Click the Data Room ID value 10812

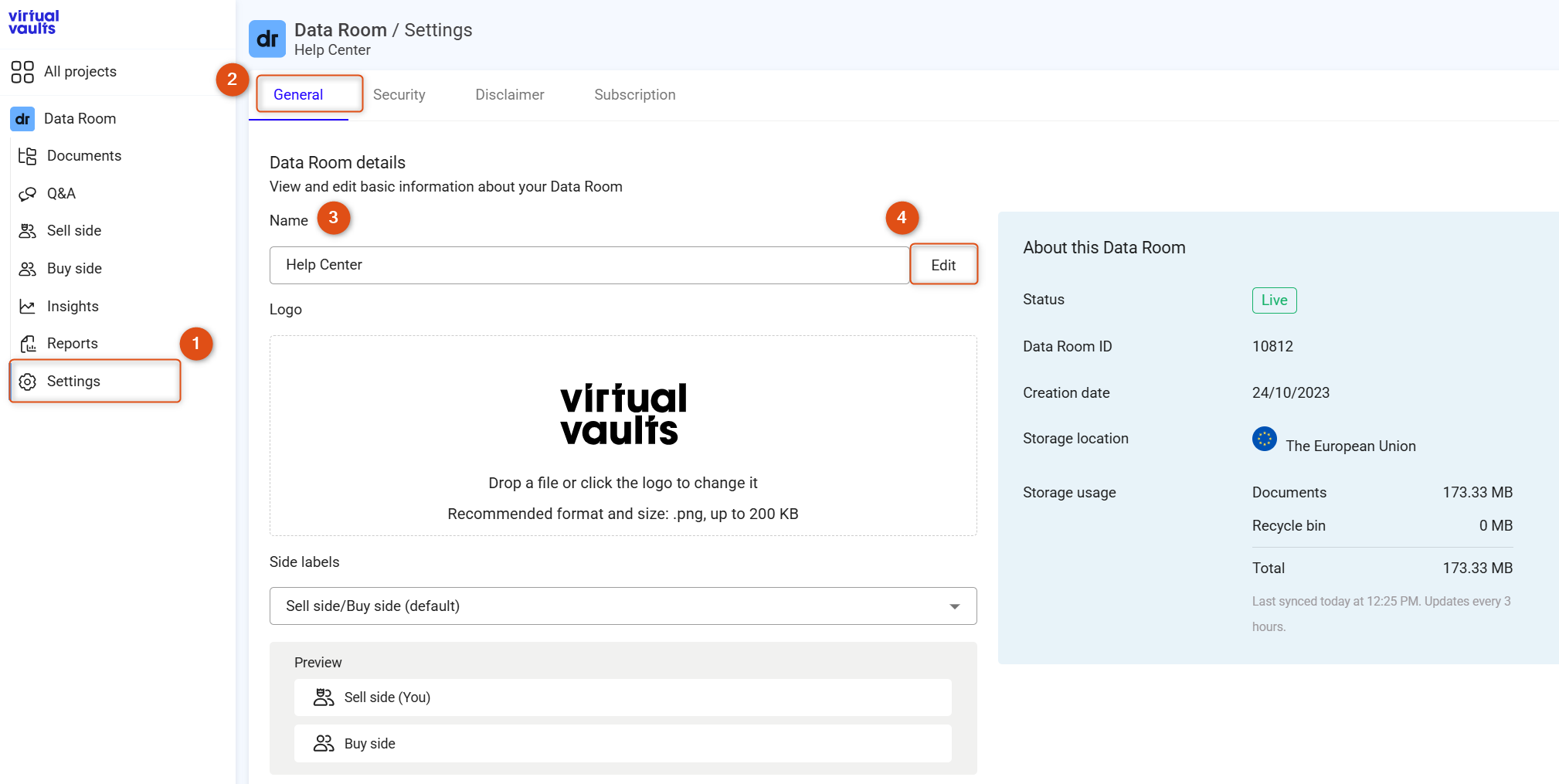(x=1272, y=347)
